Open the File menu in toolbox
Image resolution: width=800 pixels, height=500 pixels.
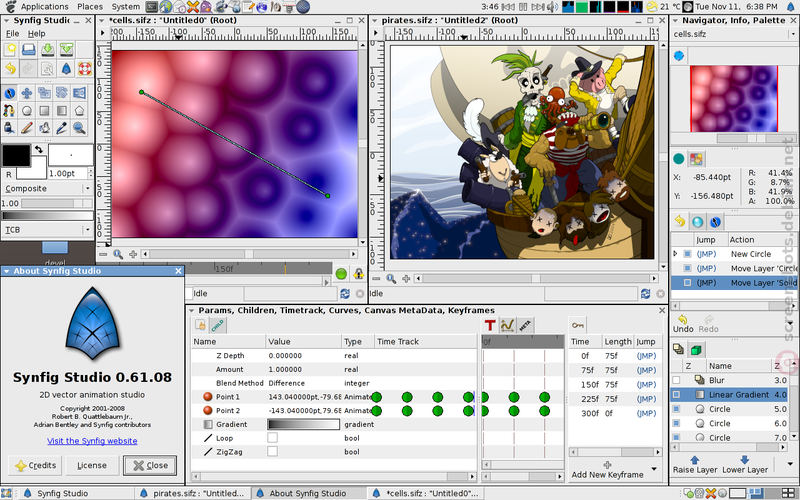pos(12,33)
